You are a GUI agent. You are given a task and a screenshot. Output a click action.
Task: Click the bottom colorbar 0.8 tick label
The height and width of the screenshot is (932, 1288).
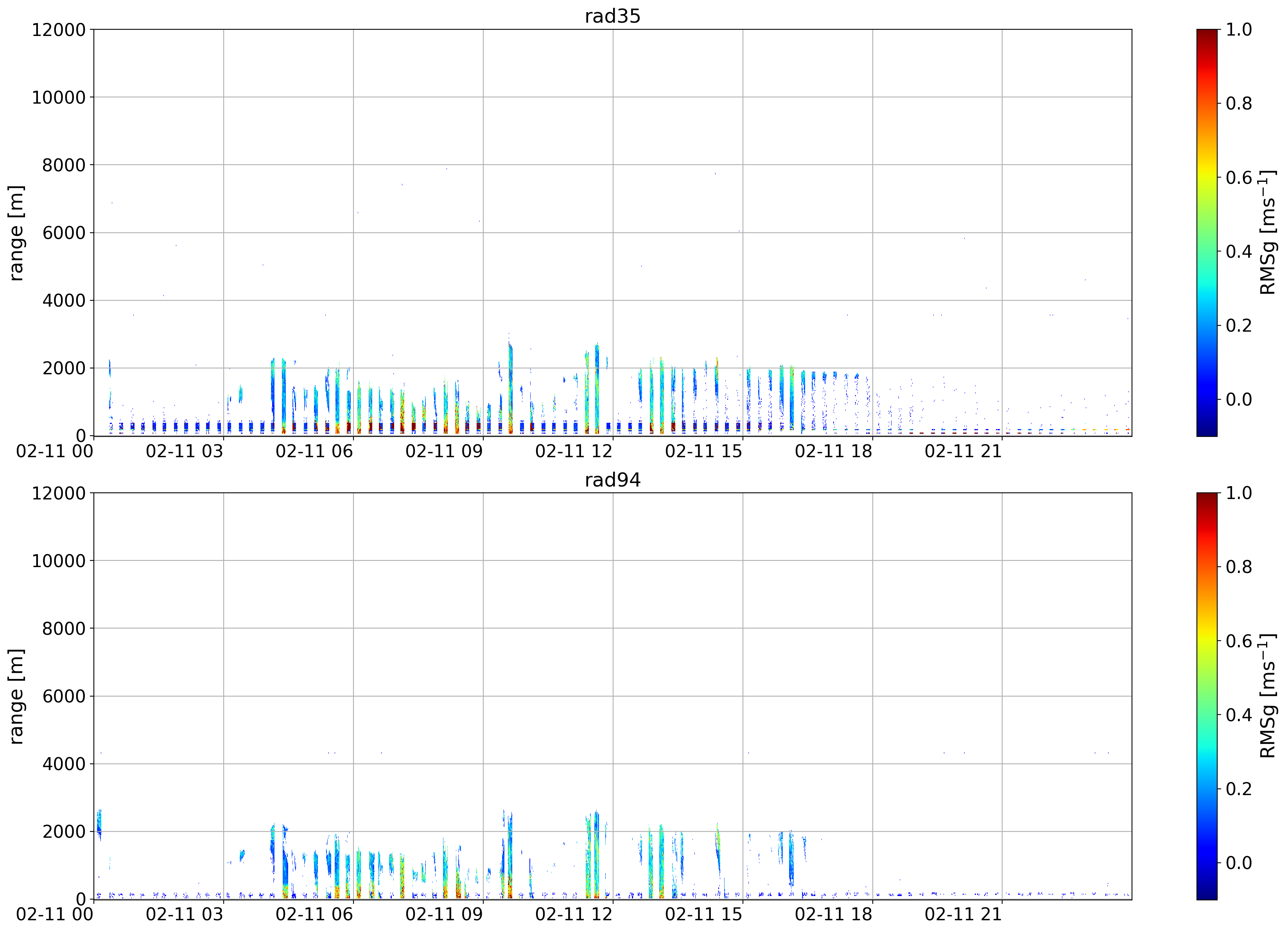(1239, 567)
